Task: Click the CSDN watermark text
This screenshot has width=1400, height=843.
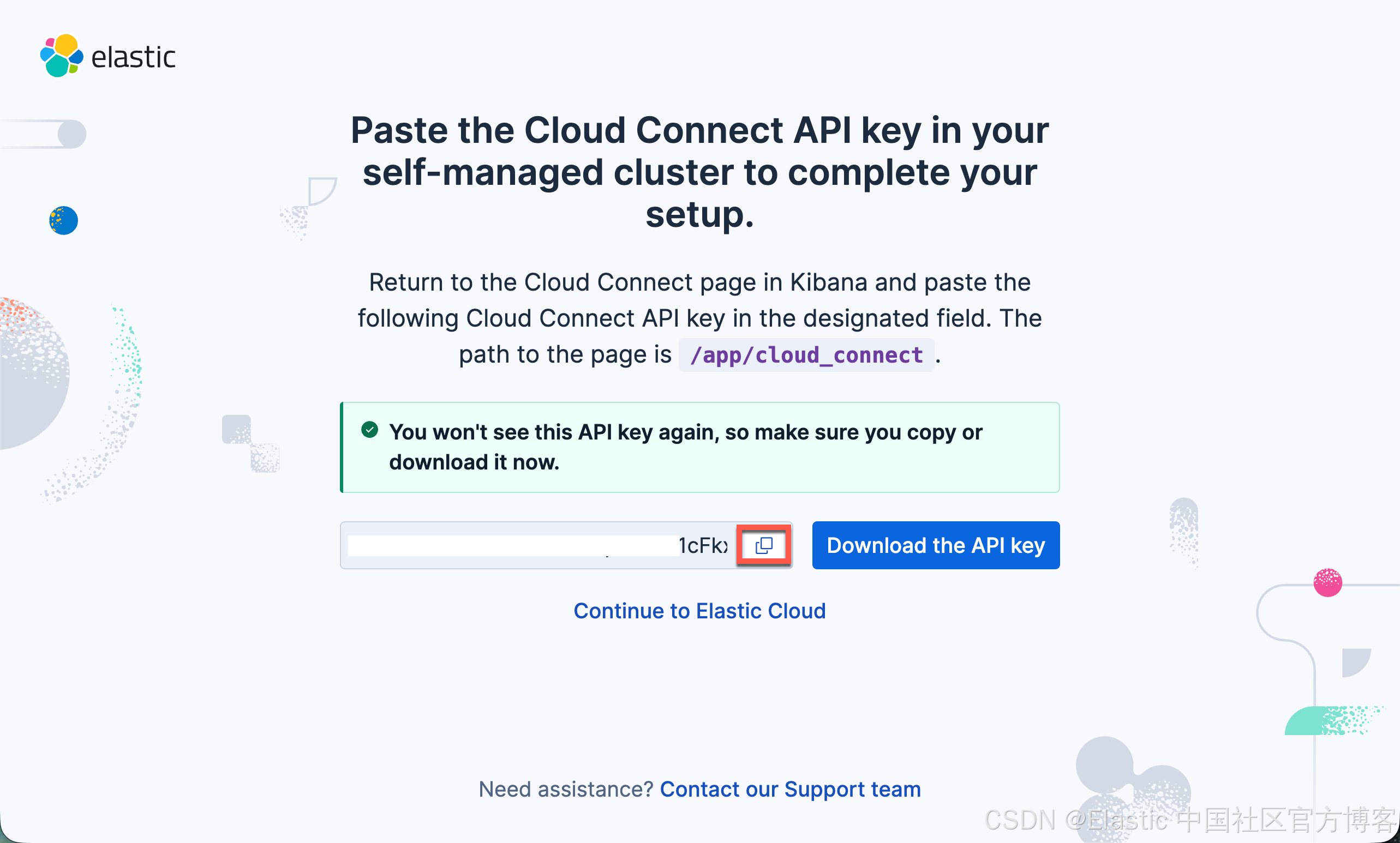Action: coord(1190,820)
